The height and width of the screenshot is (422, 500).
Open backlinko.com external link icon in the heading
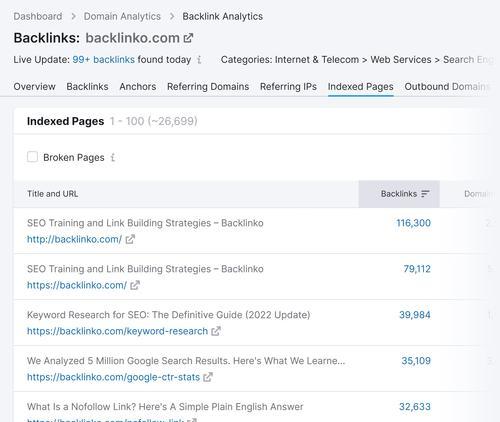tap(188, 38)
